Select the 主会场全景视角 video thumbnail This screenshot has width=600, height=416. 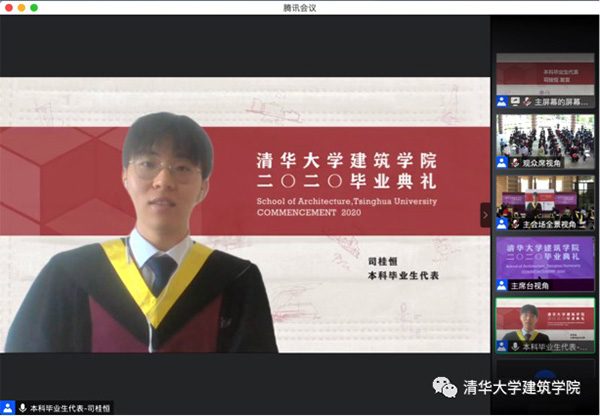pyautogui.click(x=545, y=203)
